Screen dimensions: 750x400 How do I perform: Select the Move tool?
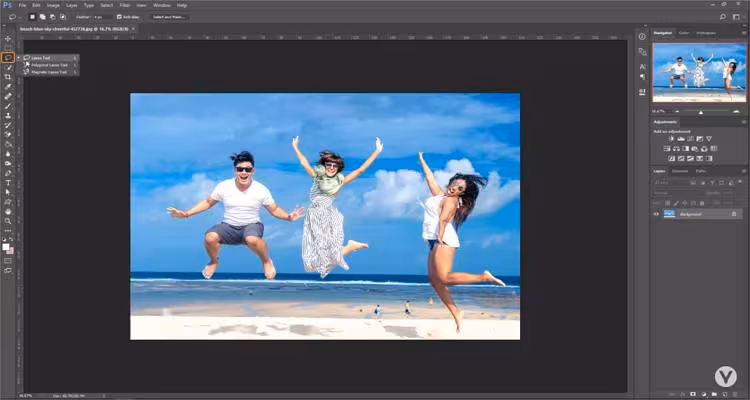tap(8, 39)
